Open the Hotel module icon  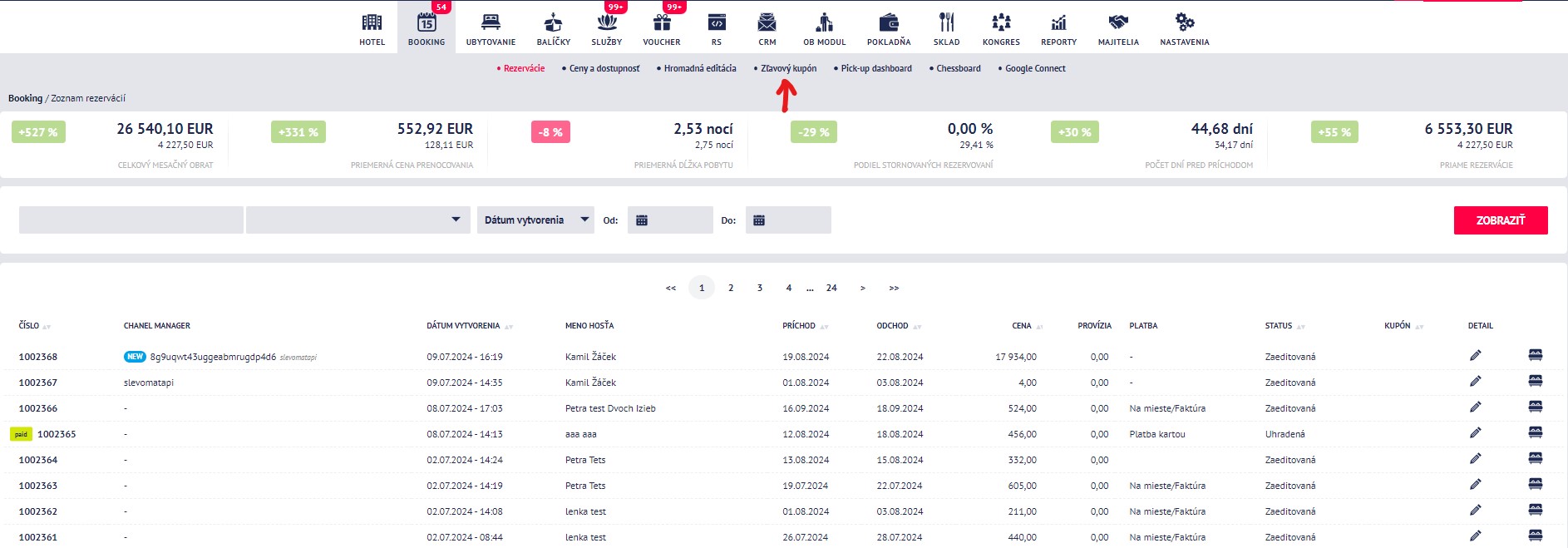click(372, 22)
